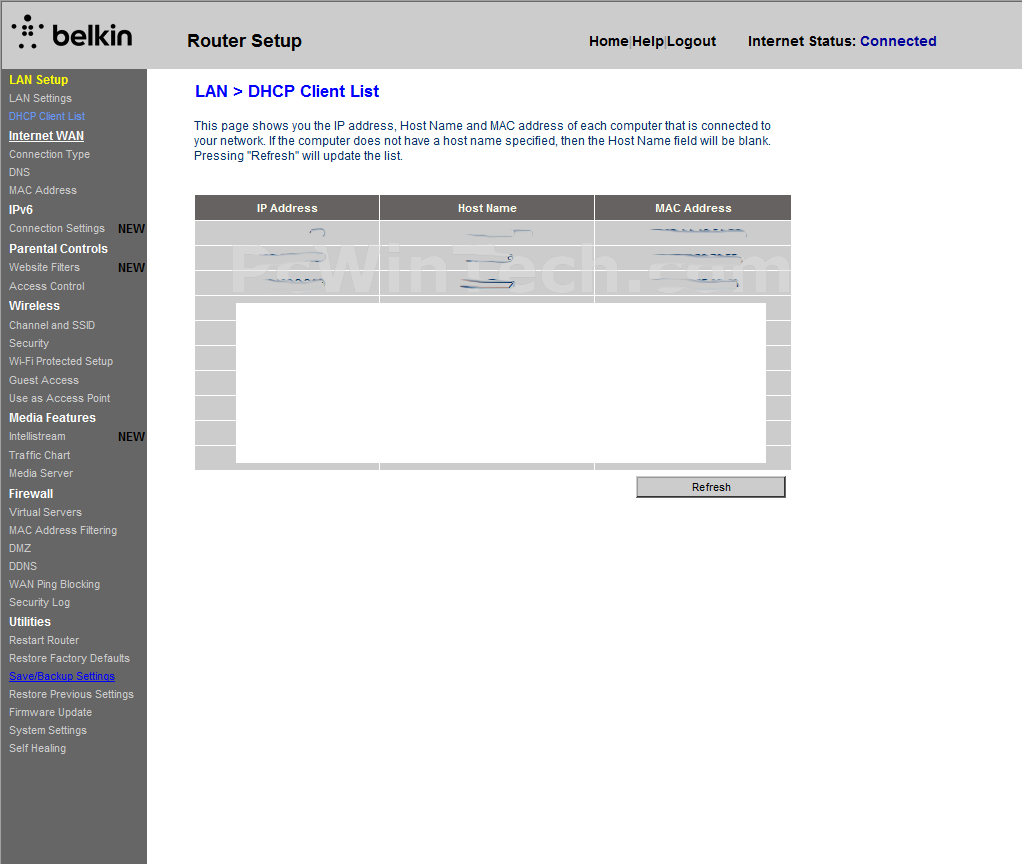1022x864 pixels.
Task: Open Access Control in sidebar
Action: [x=47, y=286]
